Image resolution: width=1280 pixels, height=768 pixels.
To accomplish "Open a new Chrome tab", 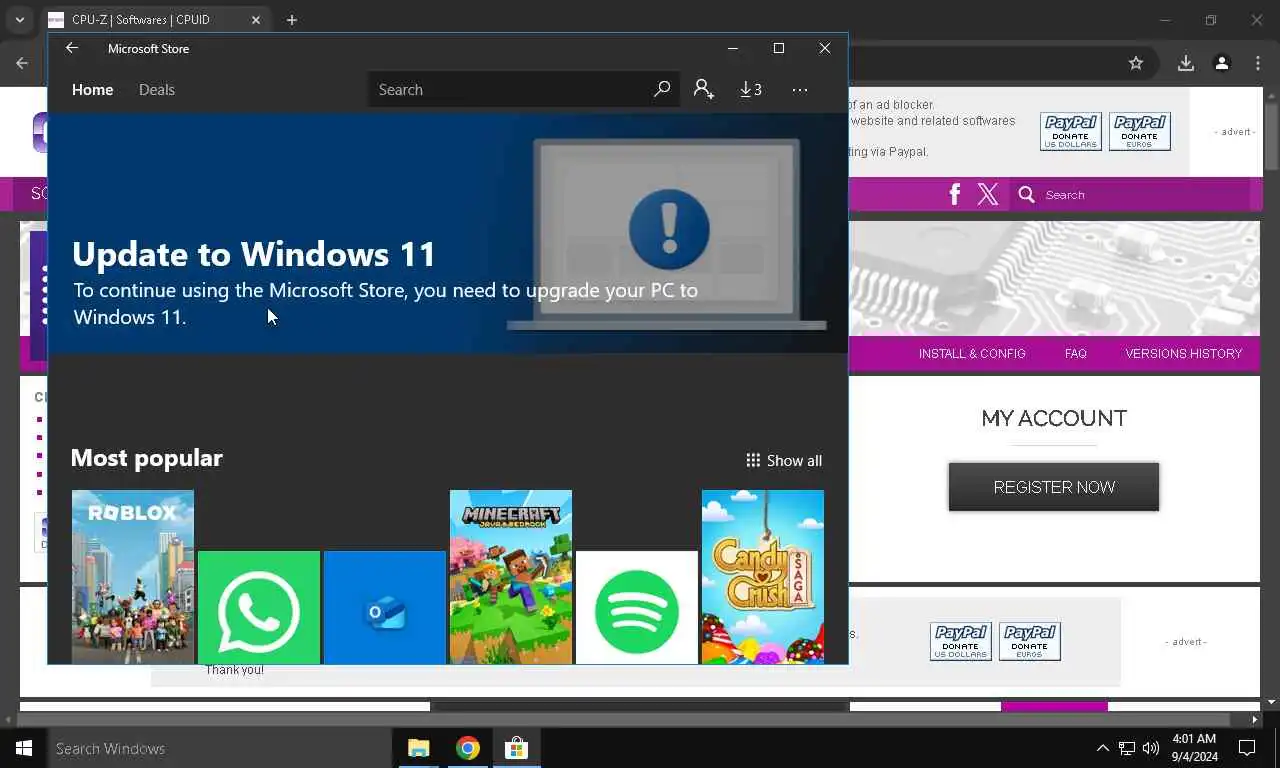I will click(292, 20).
